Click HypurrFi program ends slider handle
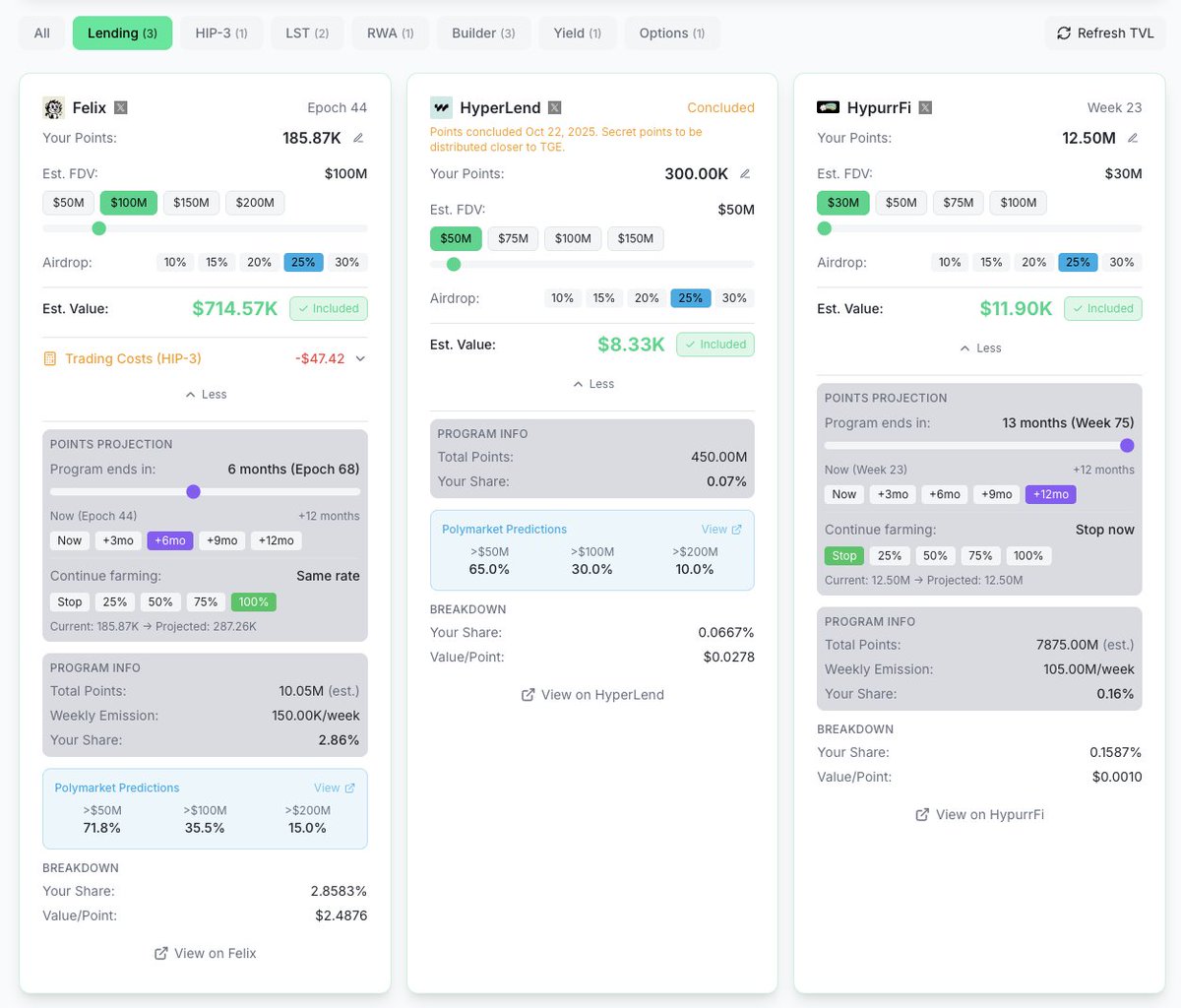 tap(1127, 445)
